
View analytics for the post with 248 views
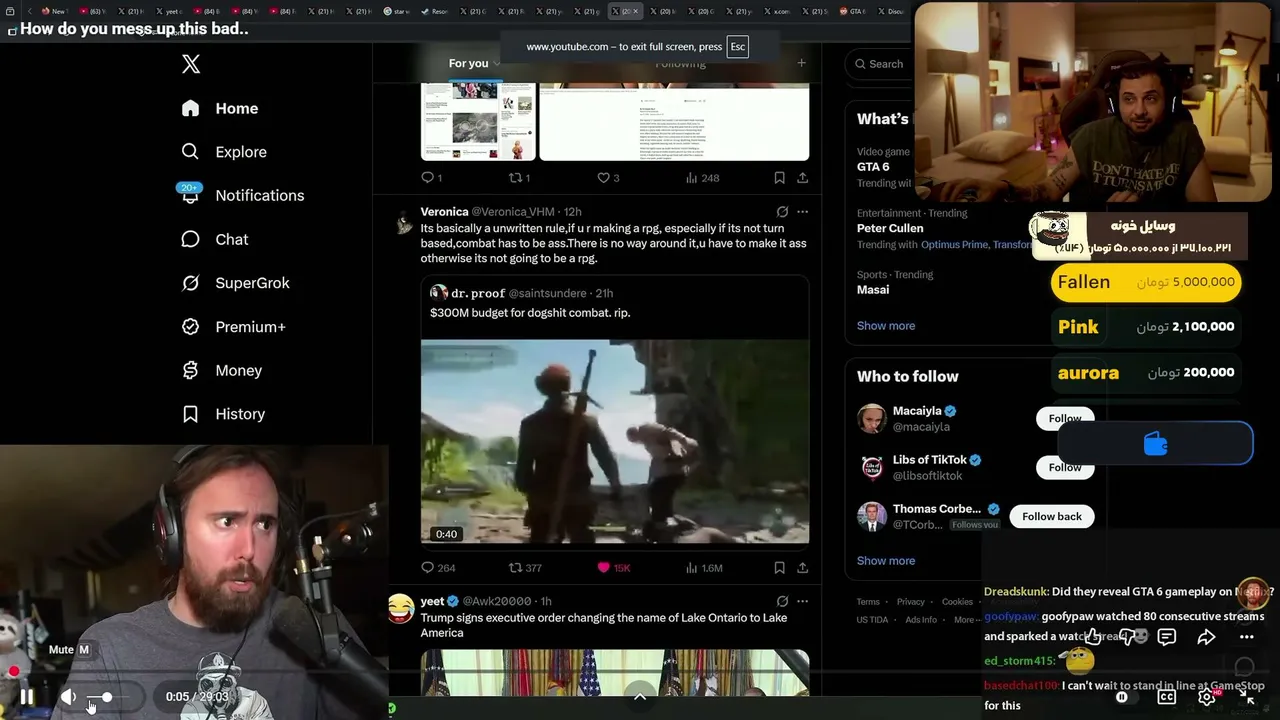pos(702,178)
